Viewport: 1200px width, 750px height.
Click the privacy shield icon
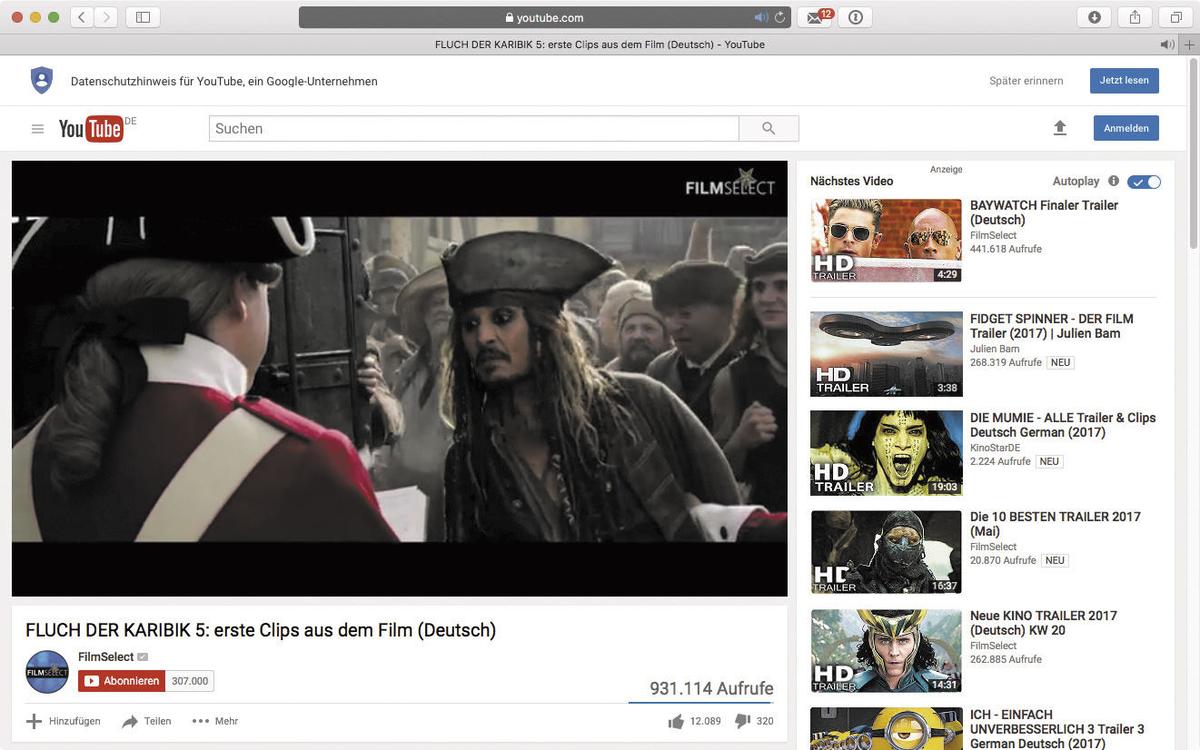point(41,81)
